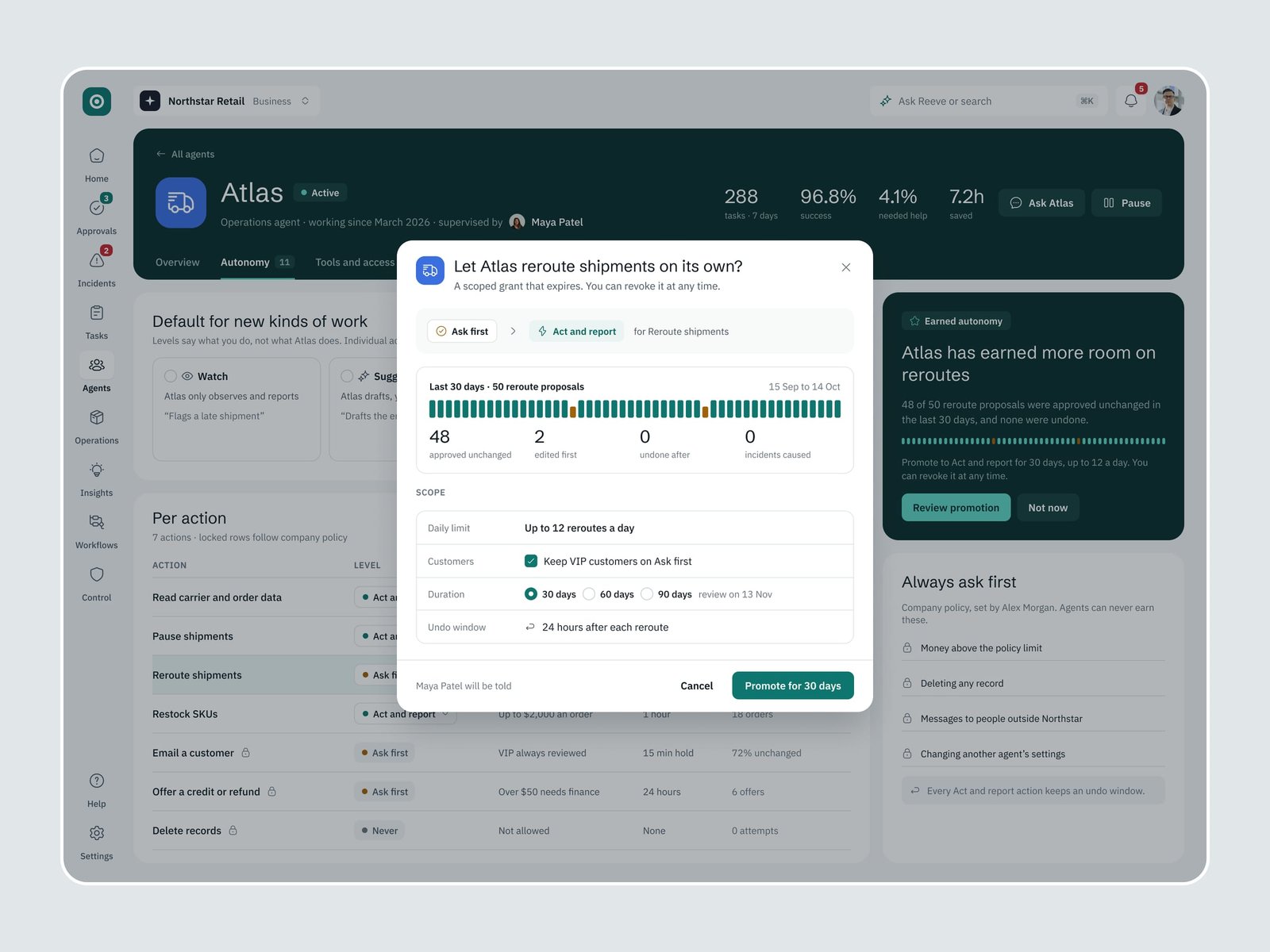Click the Earned autonomy badge
Screen dimensions: 1270x952
coord(956,321)
